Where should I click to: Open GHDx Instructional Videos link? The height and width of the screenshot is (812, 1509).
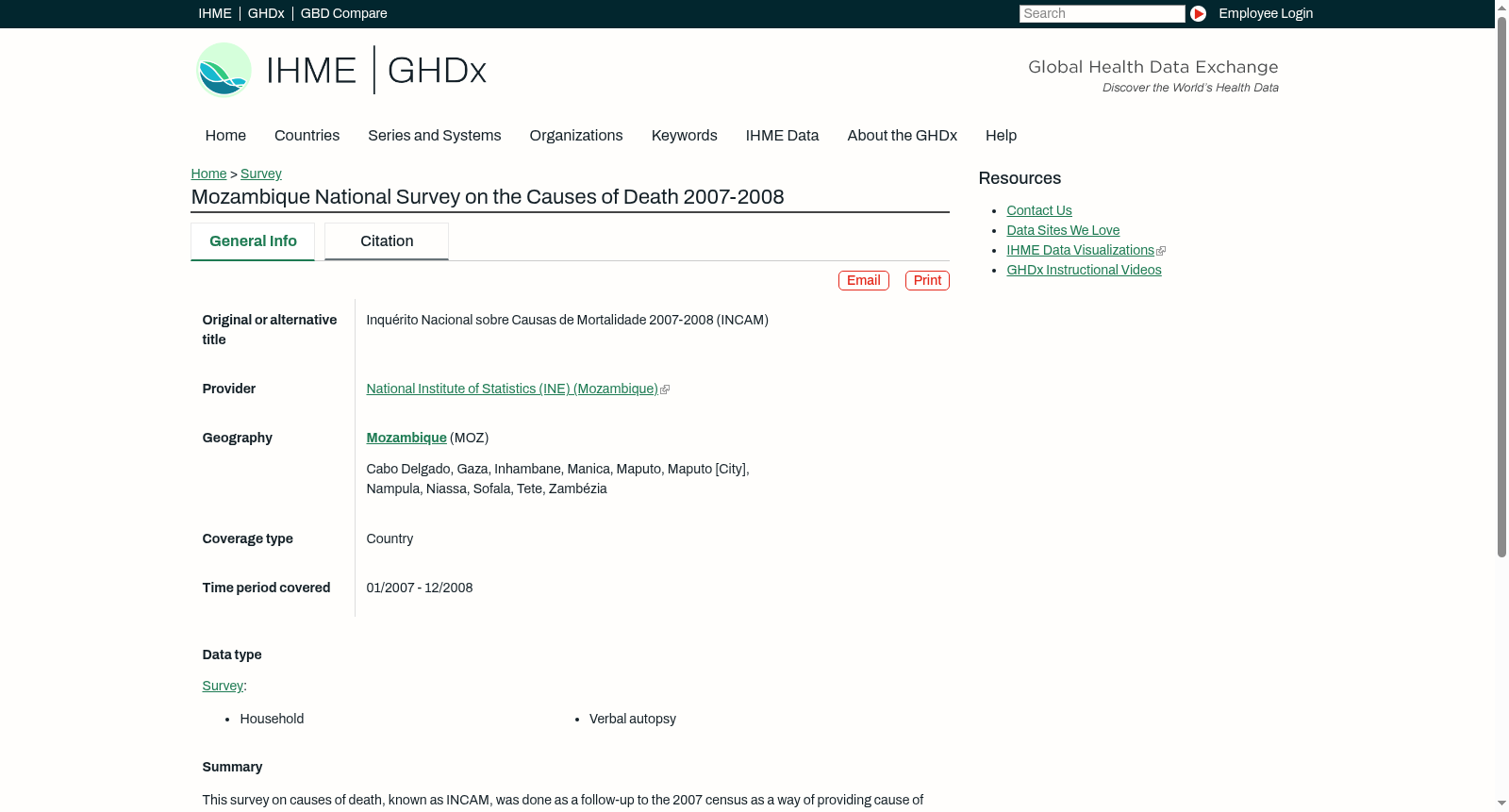[1084, 271]
